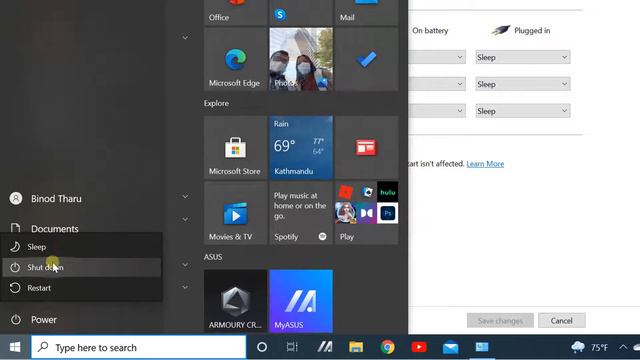Launch the MyASUS tile
The height and width of the screenshot is (360, 640).
coord(301,301)
